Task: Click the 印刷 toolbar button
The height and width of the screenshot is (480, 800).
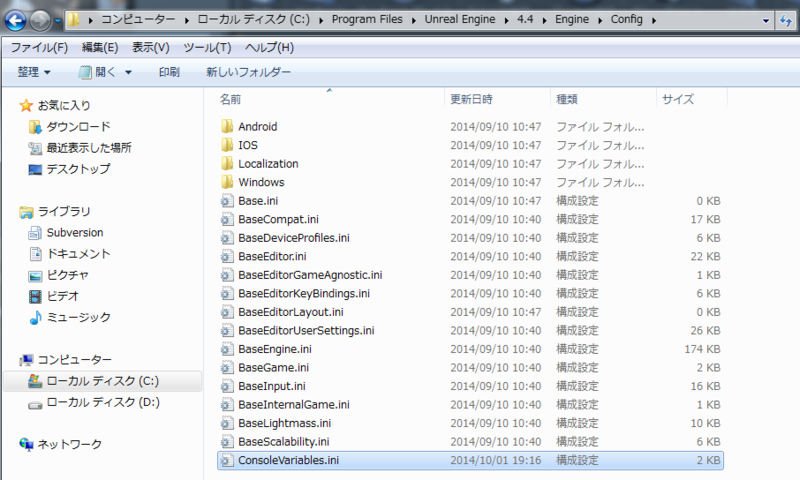Action: (x=169, y=72)
